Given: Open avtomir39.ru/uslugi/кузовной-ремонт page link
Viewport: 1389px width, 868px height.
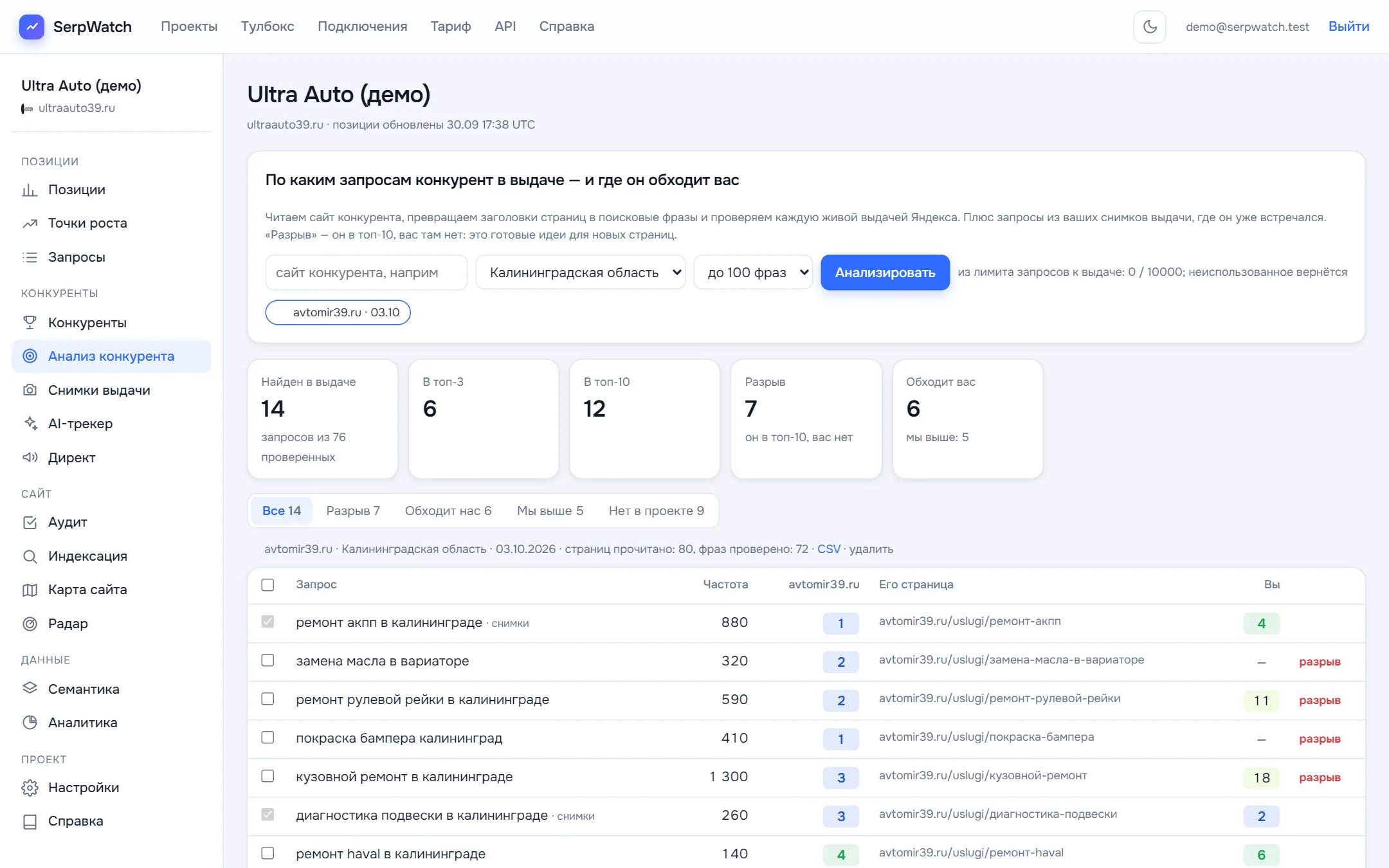Looking at the screenshot, I should point(983,775).
